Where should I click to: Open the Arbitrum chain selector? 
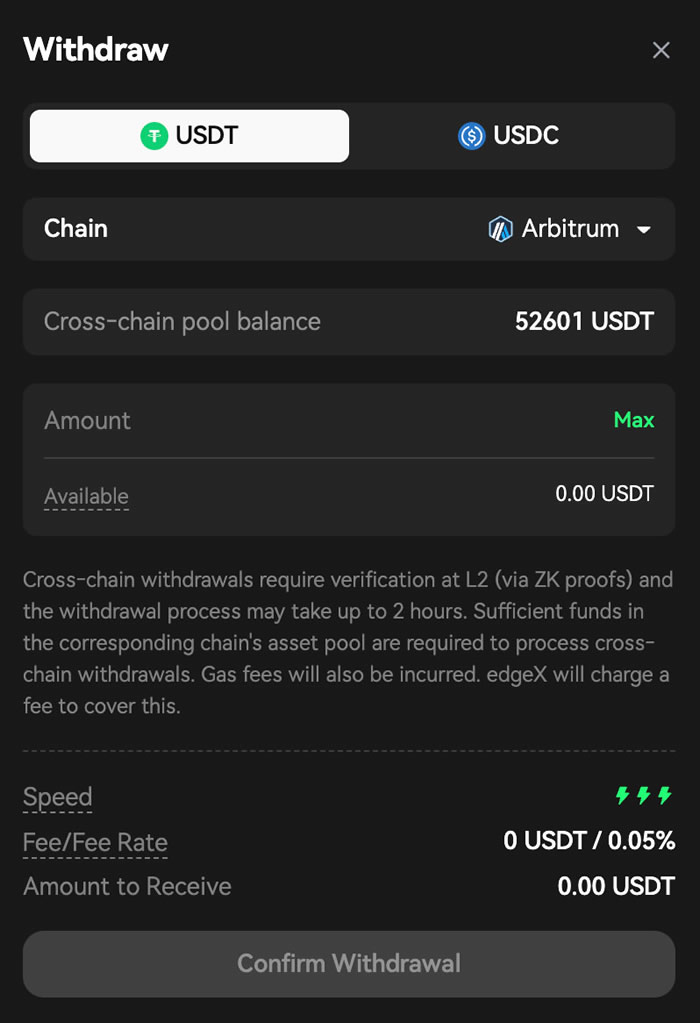tap(570, 229)
